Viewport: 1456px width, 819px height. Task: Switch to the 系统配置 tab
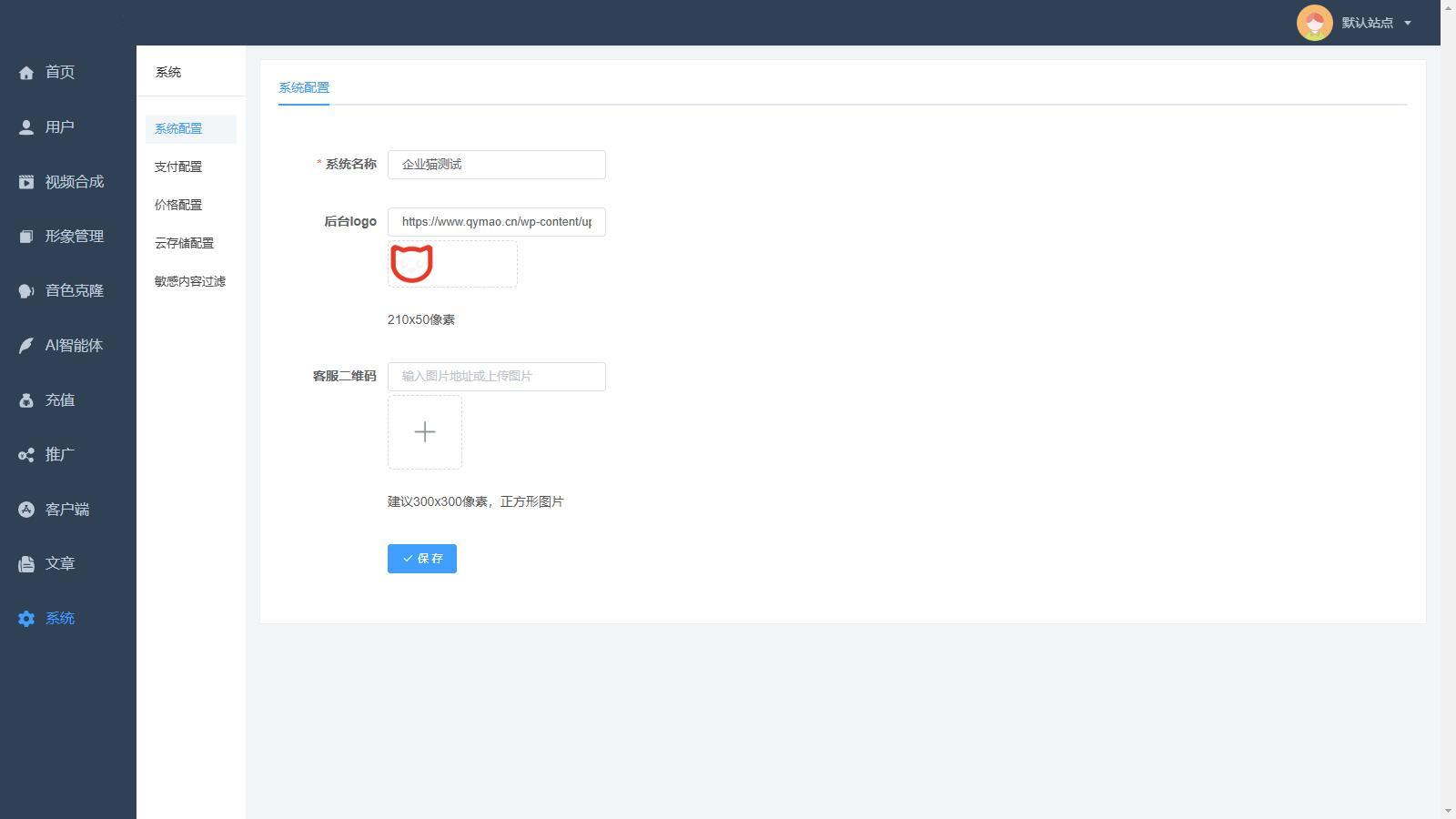pos(304,87)
